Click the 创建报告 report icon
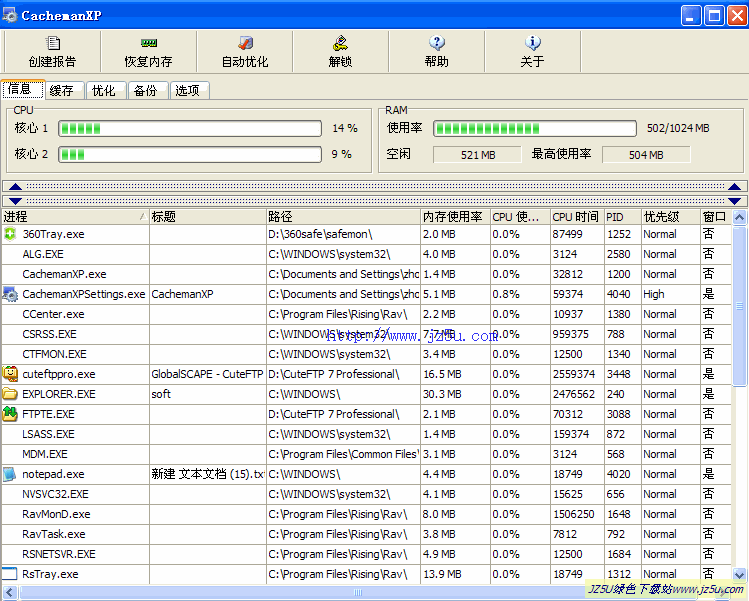 pos(53,43)
